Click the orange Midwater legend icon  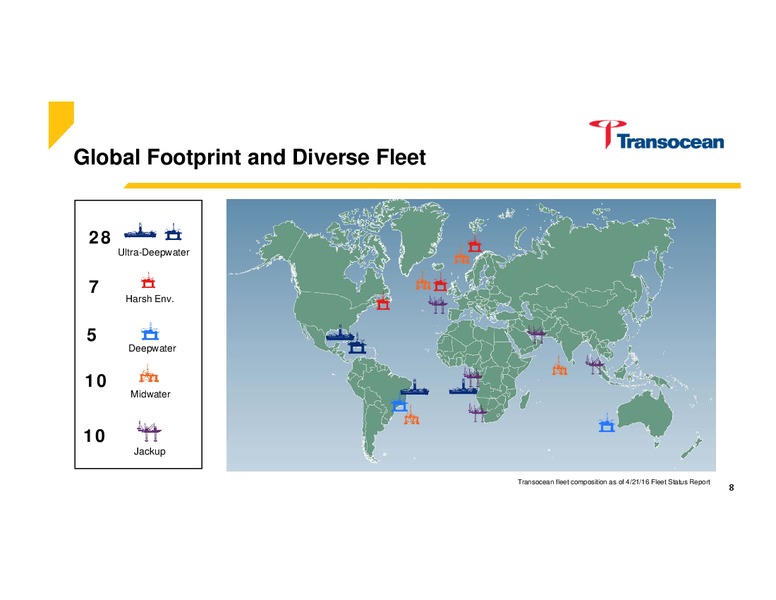(x=148, y=374)
